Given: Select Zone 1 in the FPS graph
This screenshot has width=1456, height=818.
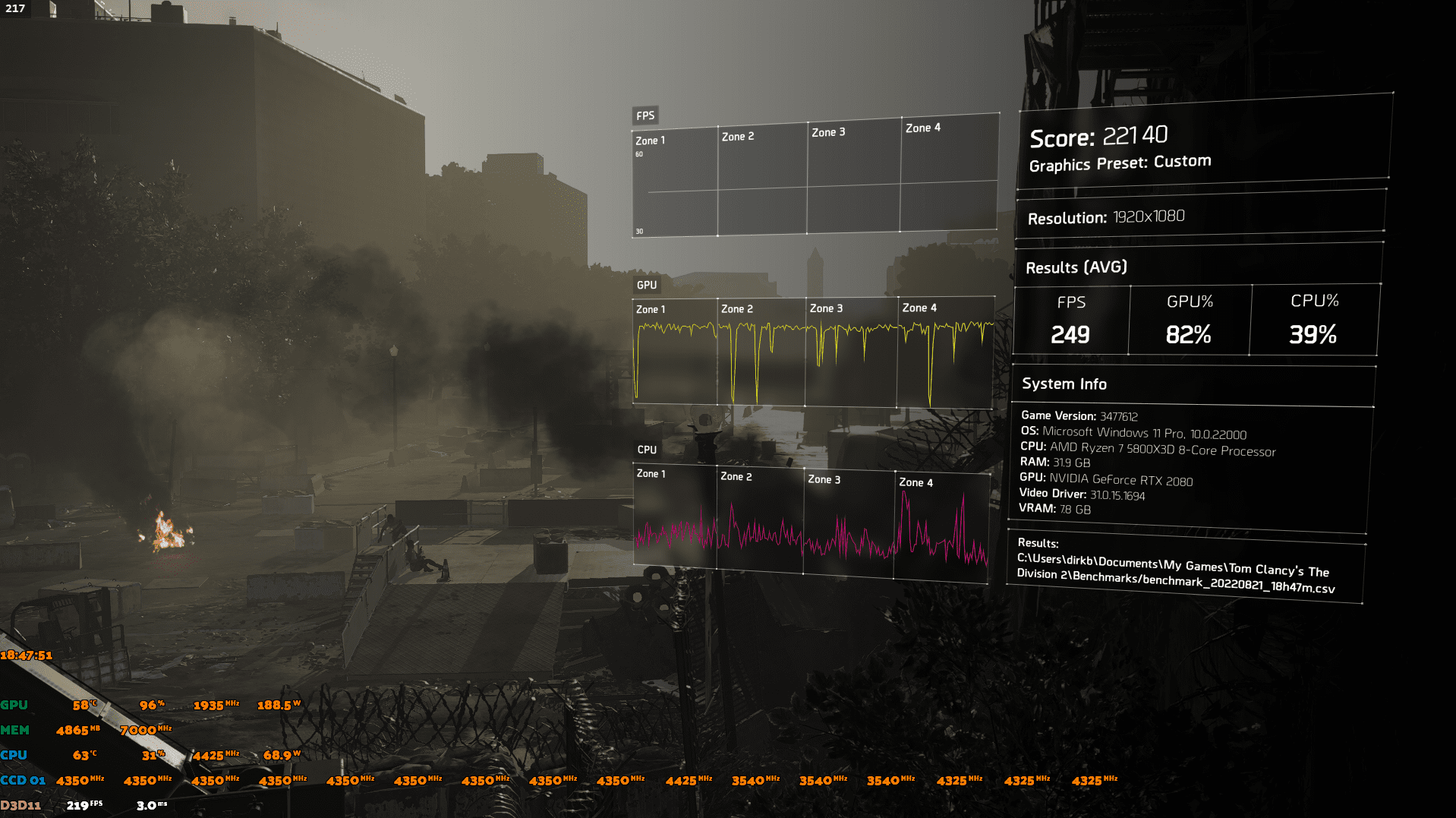Looking at the screenshot, I should click(676, 183).
